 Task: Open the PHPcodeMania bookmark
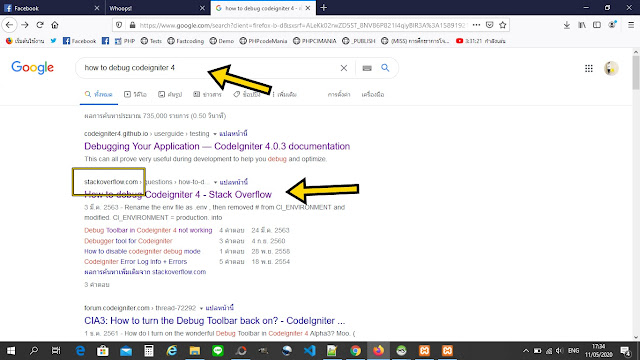point(263,41)
